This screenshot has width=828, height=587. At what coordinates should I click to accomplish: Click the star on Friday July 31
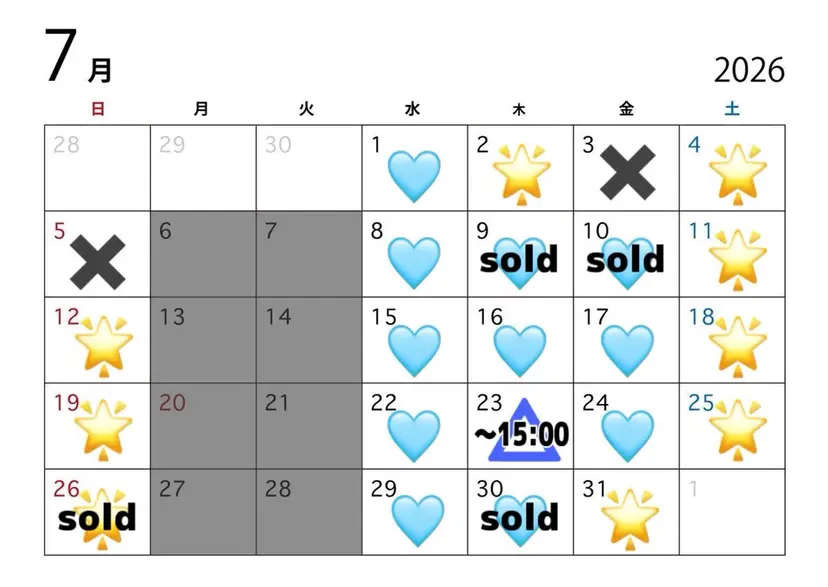(629, 519)
